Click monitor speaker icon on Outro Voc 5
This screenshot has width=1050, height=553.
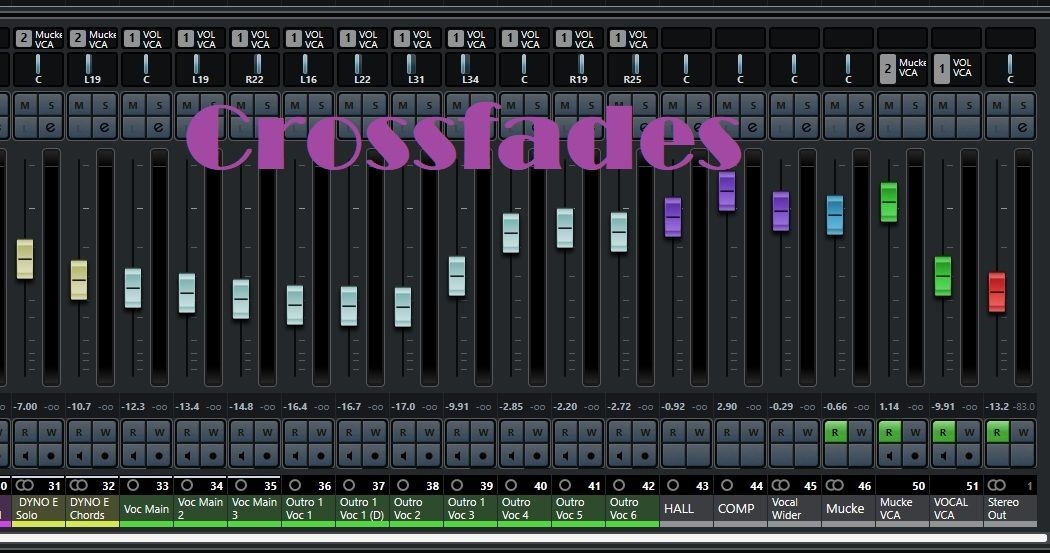click(565, 455)
